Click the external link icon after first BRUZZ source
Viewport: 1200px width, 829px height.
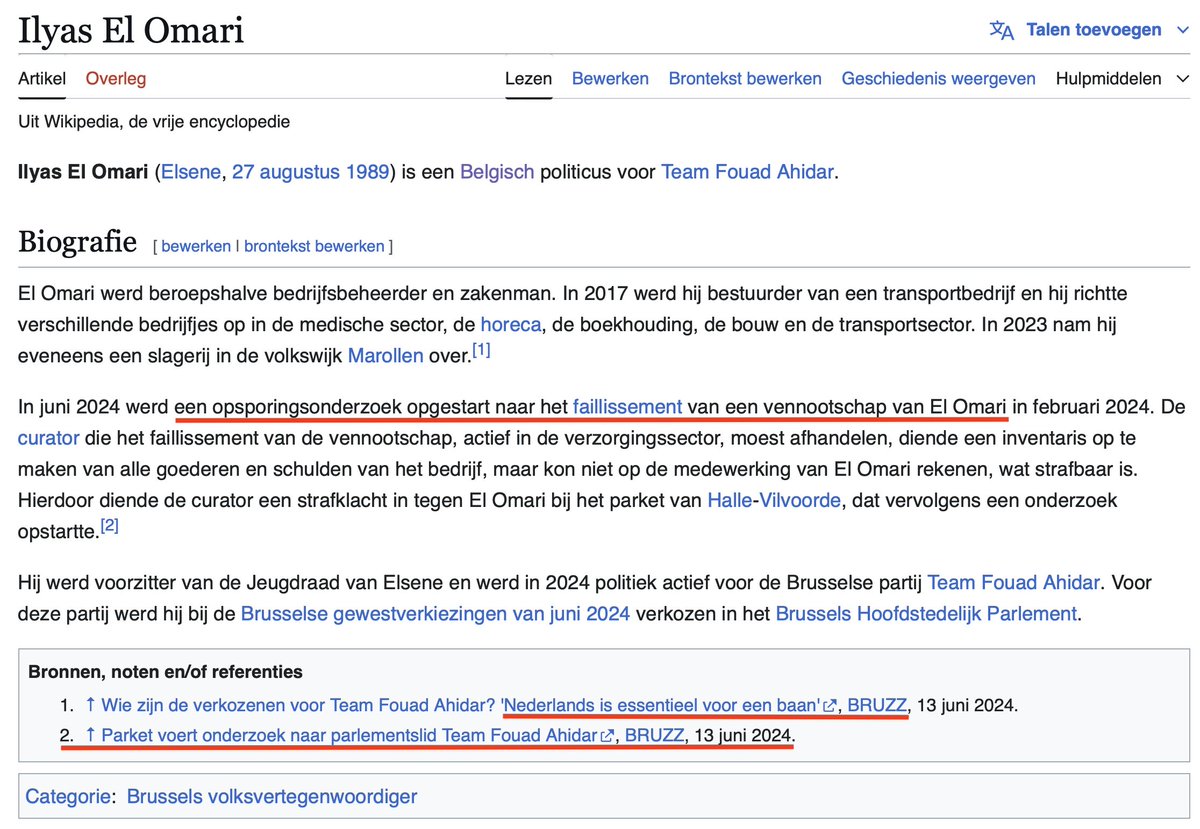coord(831,705)
